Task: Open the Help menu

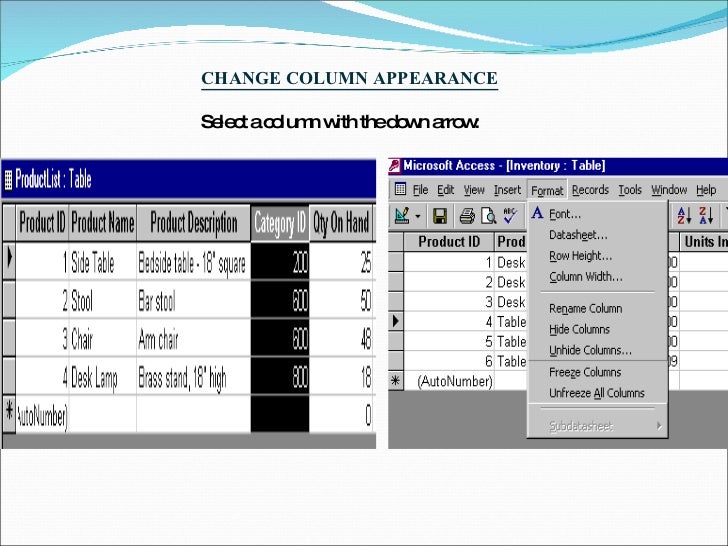Action: tap(706, 190)
